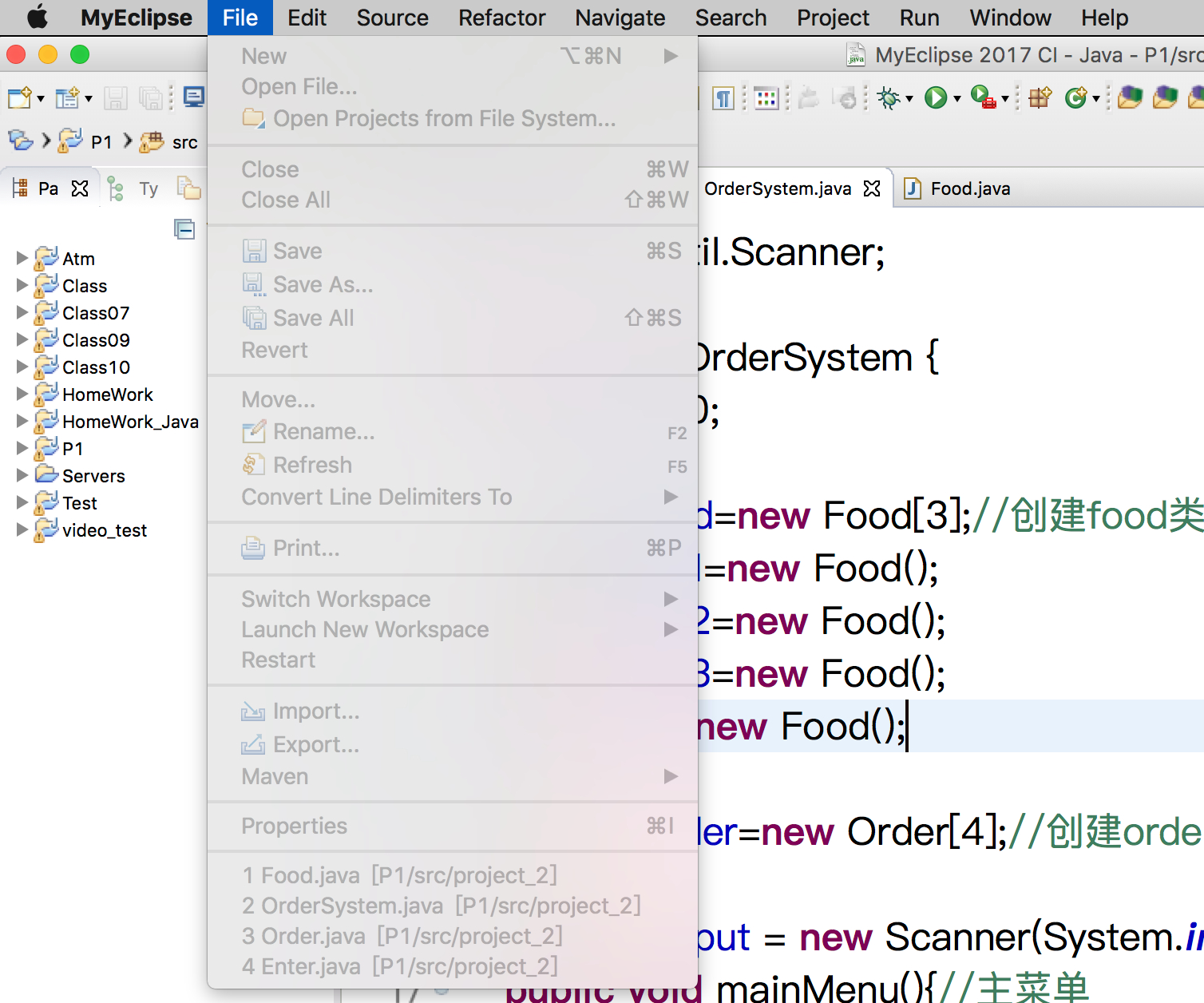Click the Save All toolbar icon
Viewport: 1204px width, 1003px height.
pos(150,98)
